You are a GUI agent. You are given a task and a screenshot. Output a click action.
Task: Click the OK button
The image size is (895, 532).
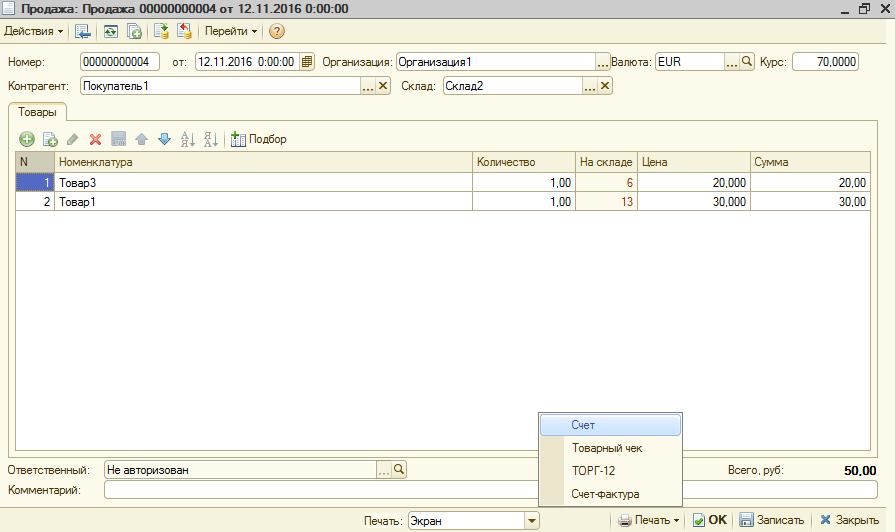pos(709,520)
